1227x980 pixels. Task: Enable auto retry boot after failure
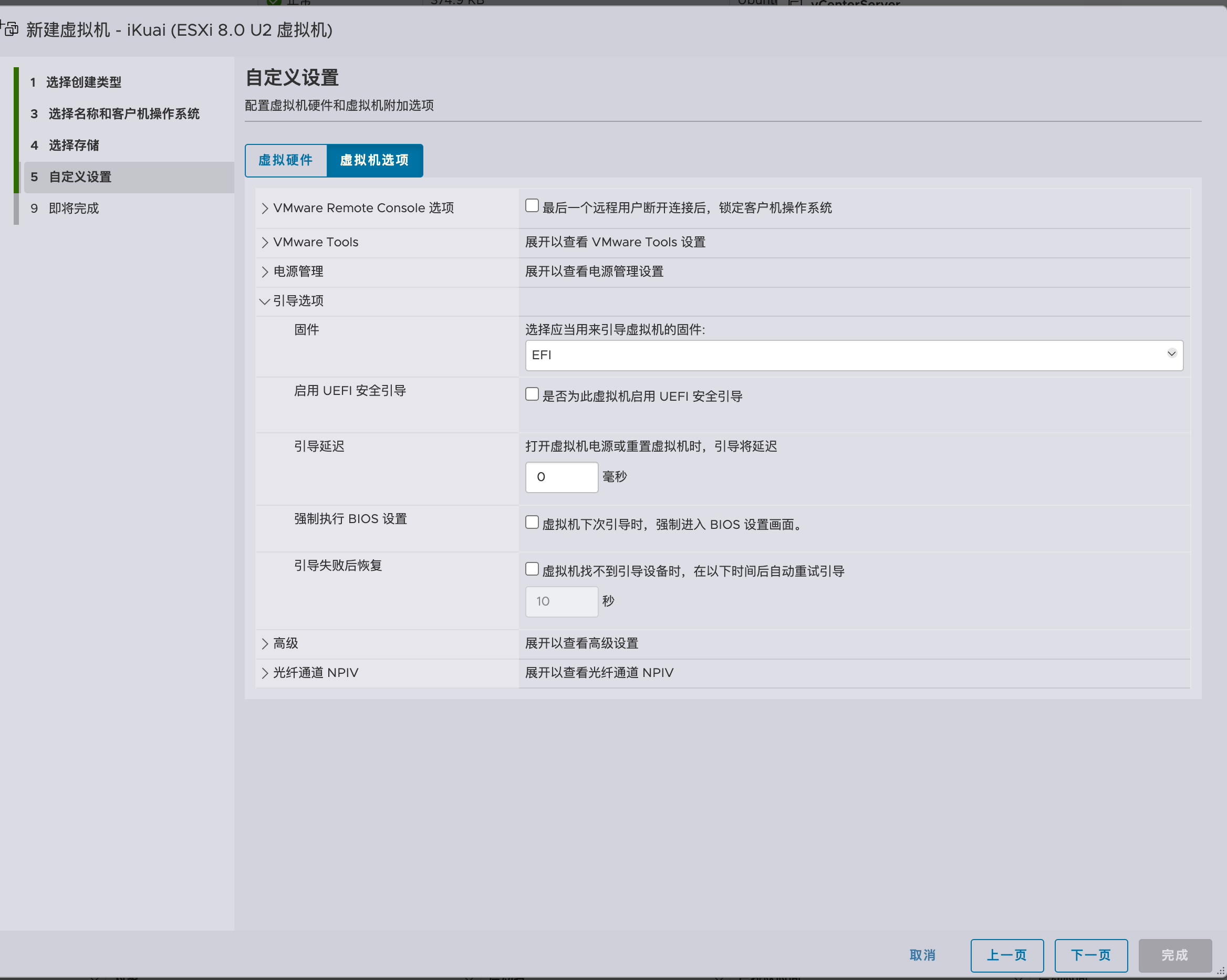532,569
